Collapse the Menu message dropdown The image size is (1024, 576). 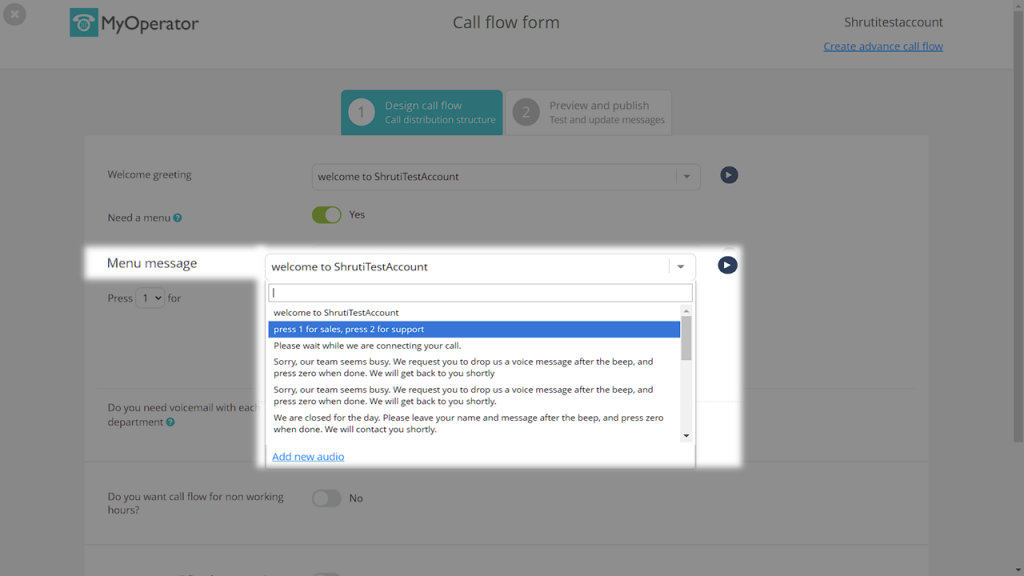click(680, 266)
